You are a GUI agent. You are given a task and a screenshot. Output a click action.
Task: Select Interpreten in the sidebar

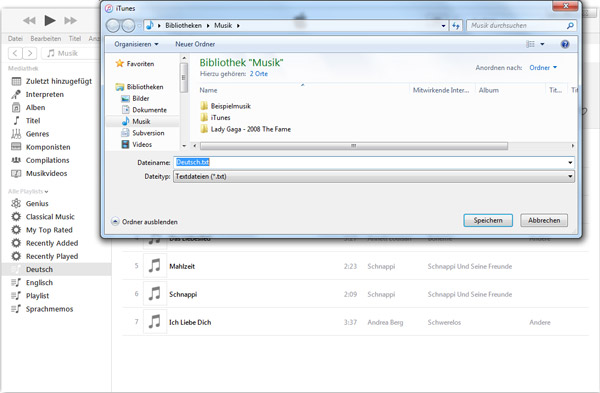[x=44, y=94]
